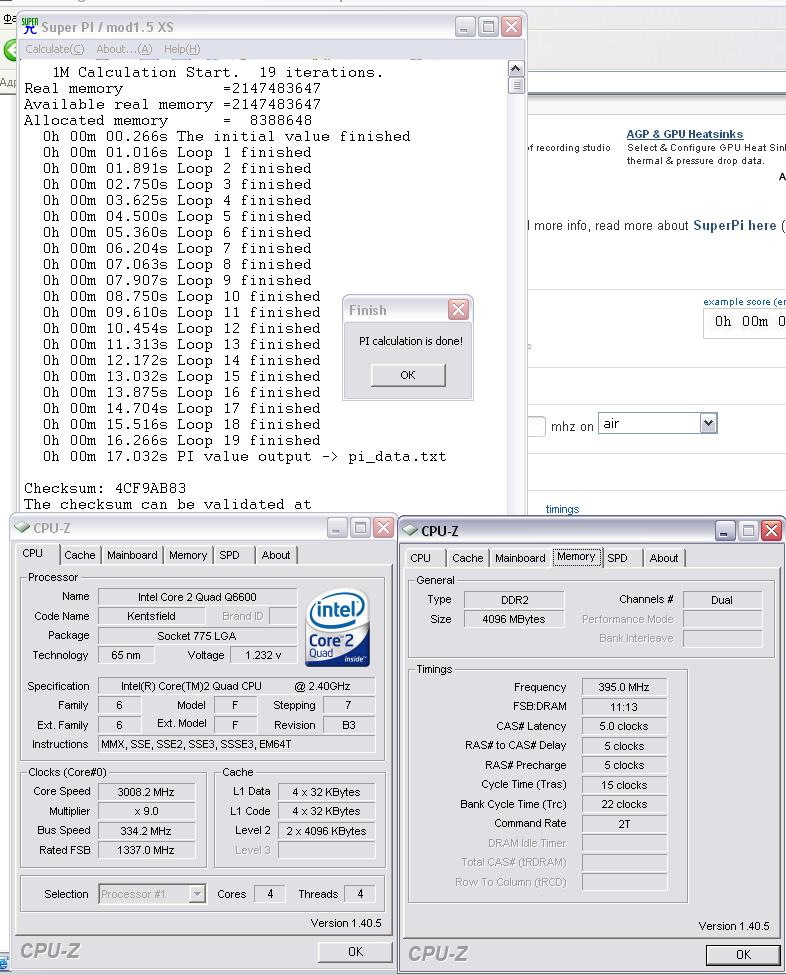
Task: Click the Loop 19 finished line
Action: coord(182,440)
